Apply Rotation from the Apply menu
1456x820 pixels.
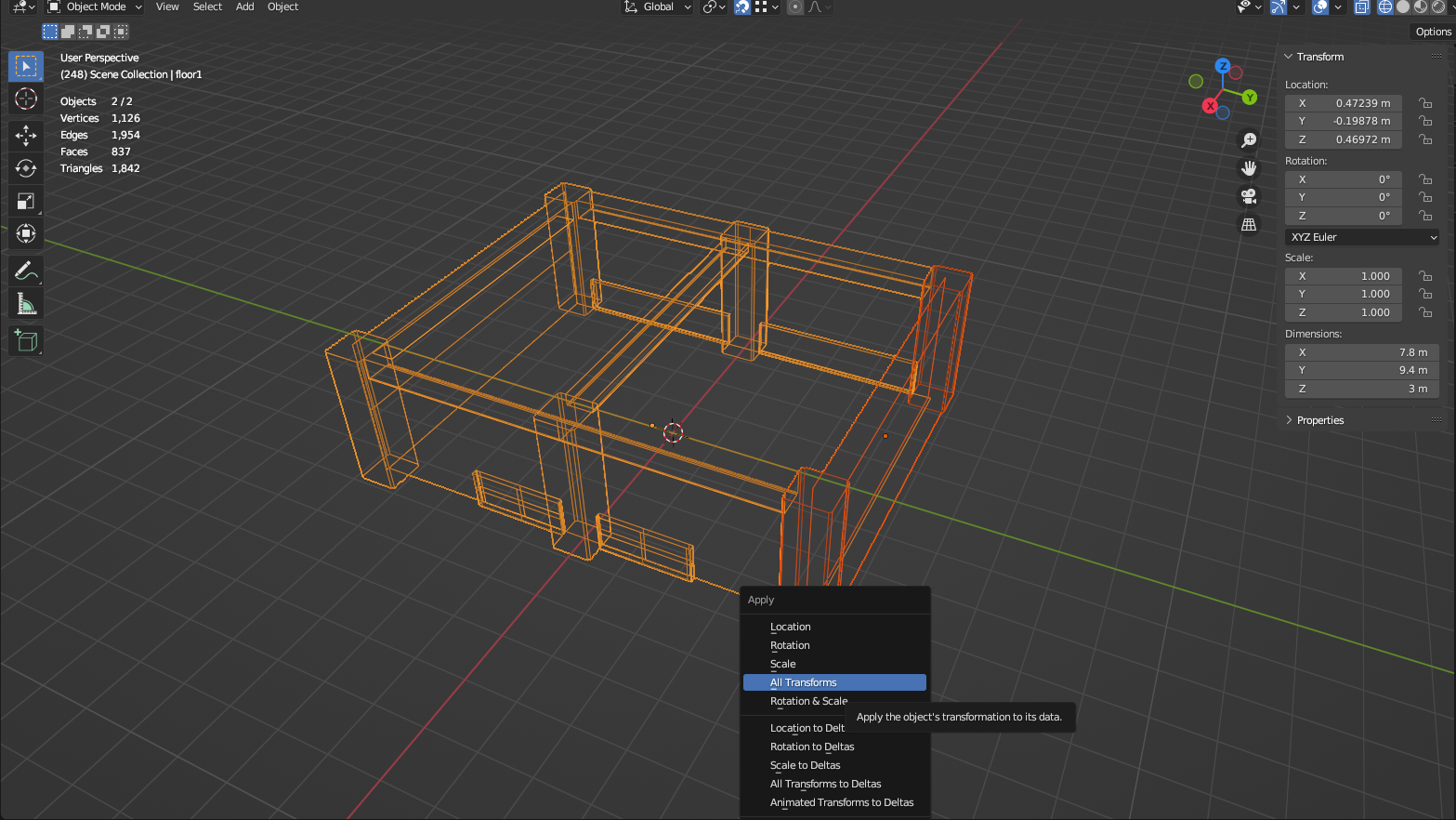pyautogui.click(x=834, y=645)
